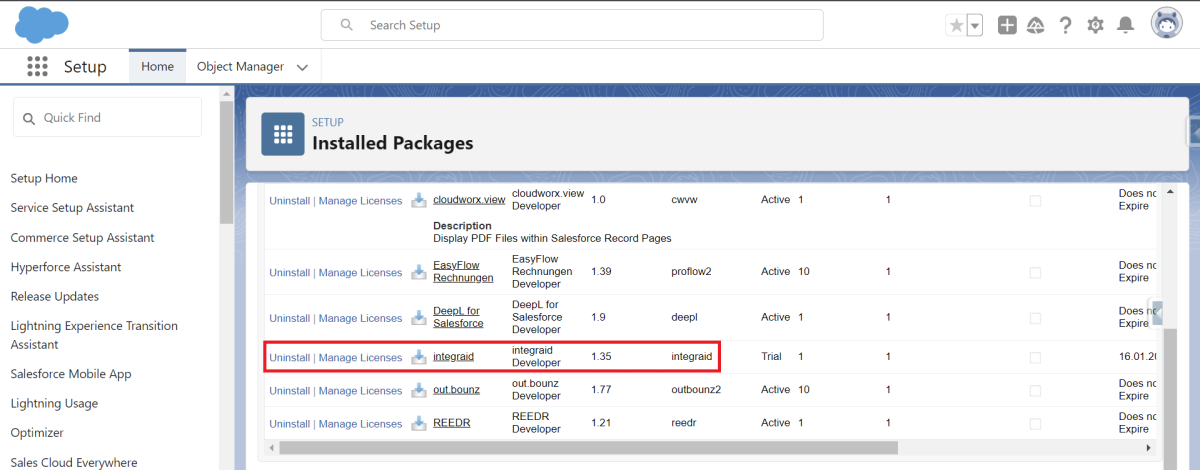Click the Quick Find input field
Screen dimensions: 1200x470
pos(107,117)
